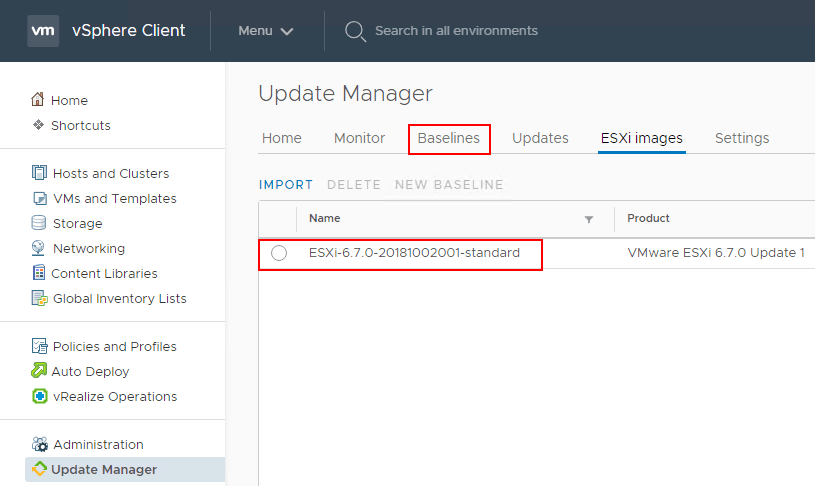Select the ESXi-6.7.0-20181002001-standard radio button

click(279, 253)
